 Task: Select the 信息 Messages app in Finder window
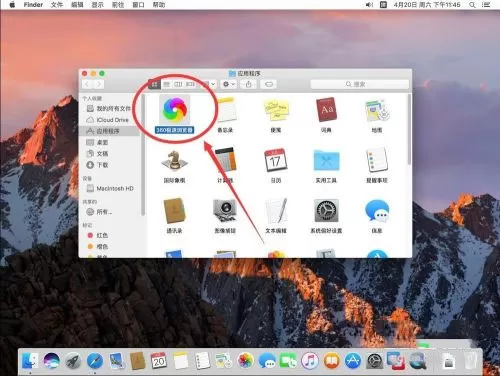tap(377, 211)
